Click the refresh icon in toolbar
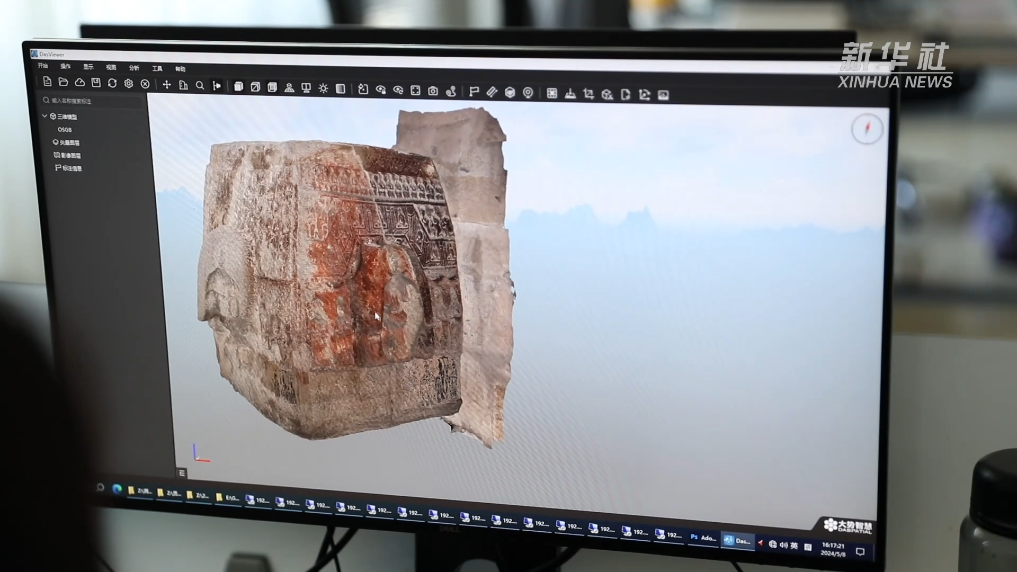The width and height of the screenshot is (1017, 572). click(112, 83)
